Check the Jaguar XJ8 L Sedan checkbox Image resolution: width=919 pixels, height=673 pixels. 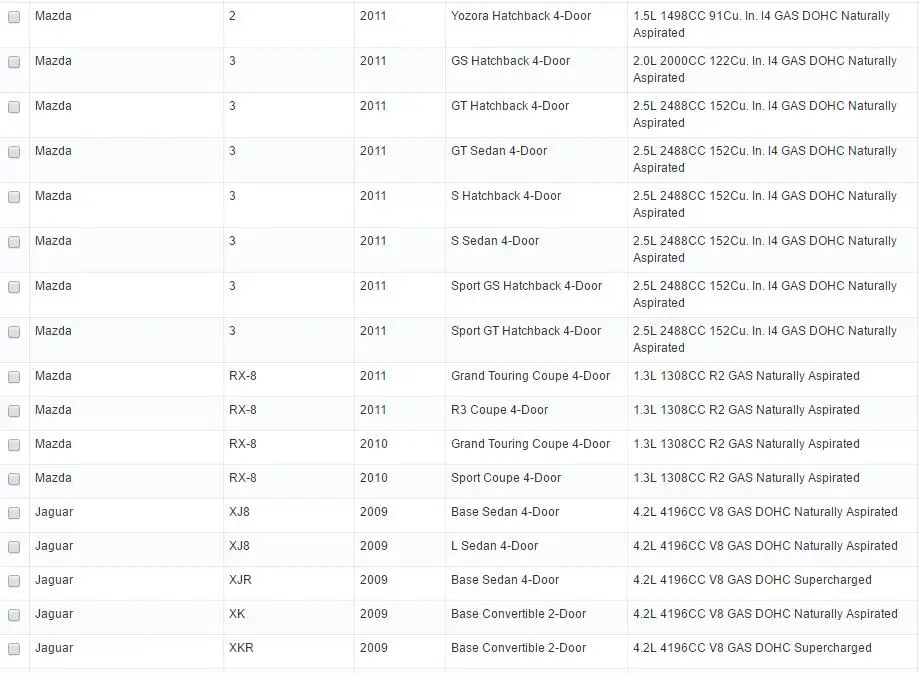coord(14,547)
